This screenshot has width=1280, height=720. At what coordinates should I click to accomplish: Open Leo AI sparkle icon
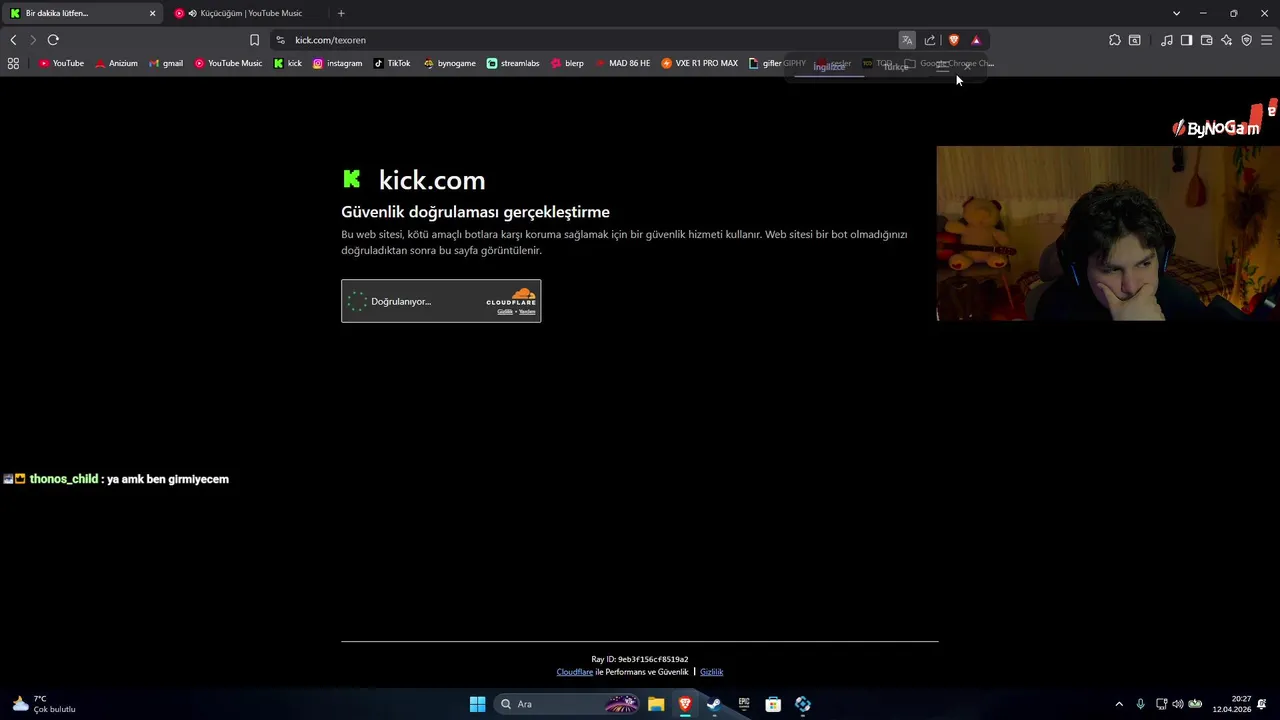pyautogui.click(x=1227, y=40)
